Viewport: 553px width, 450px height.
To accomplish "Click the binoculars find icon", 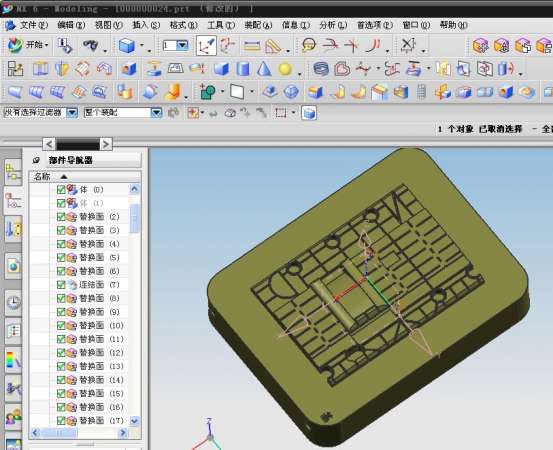I will point(91,45).
